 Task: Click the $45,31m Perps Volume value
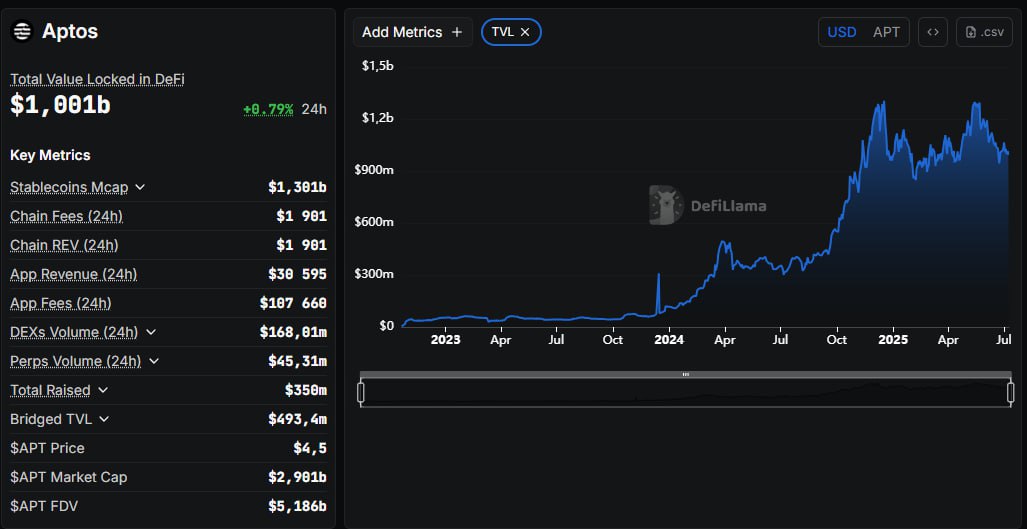297,361
